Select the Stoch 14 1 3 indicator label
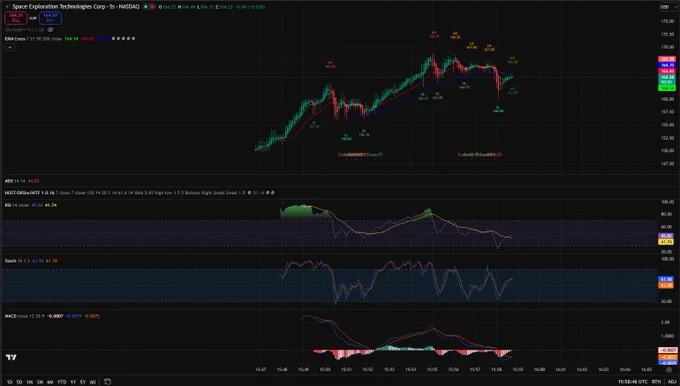Screen dimensions: 680x386 click(x=17, y=261)
